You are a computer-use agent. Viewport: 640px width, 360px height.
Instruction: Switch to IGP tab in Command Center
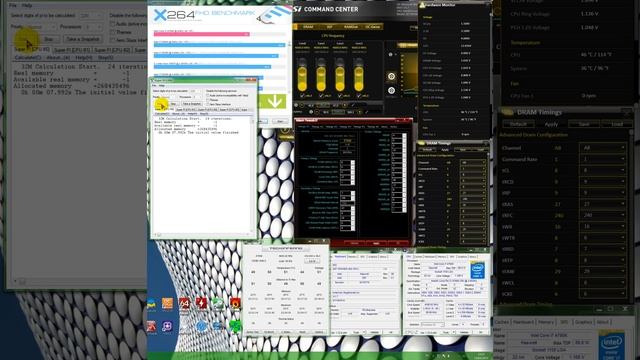pos(330,27)
